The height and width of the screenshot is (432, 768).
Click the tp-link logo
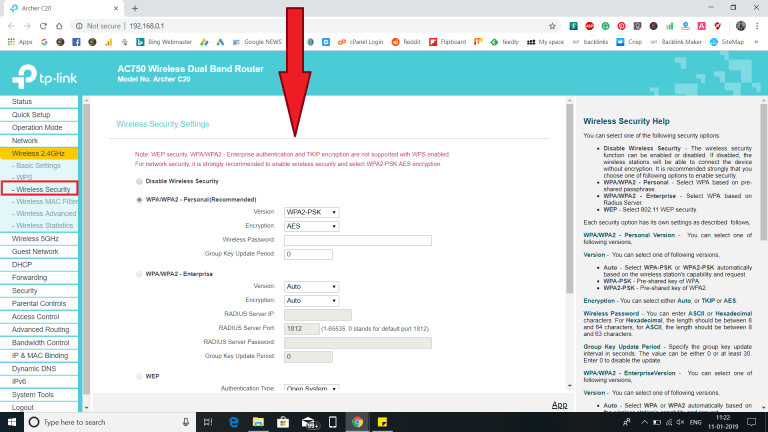click(45, 75)
